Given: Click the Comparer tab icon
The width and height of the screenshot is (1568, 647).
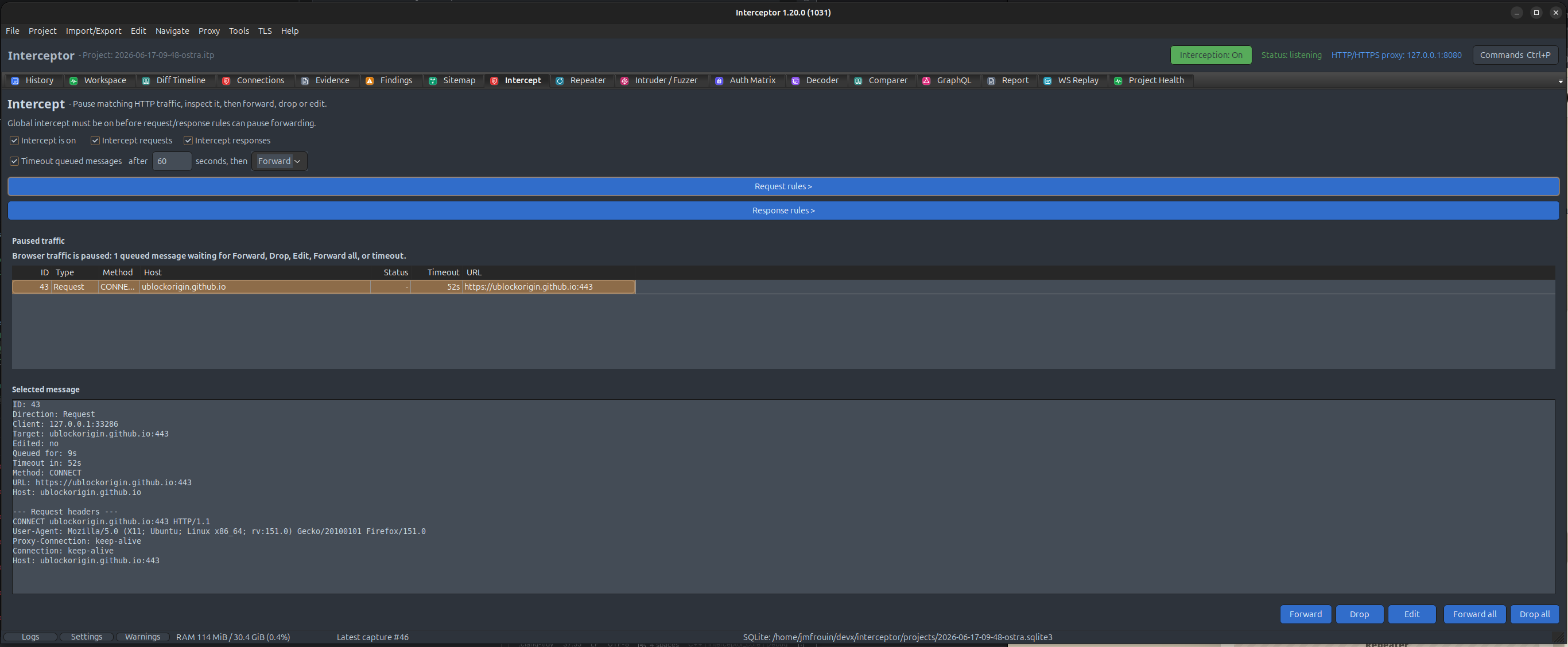Looking at the screenshot, I should [x=858, y=81].
